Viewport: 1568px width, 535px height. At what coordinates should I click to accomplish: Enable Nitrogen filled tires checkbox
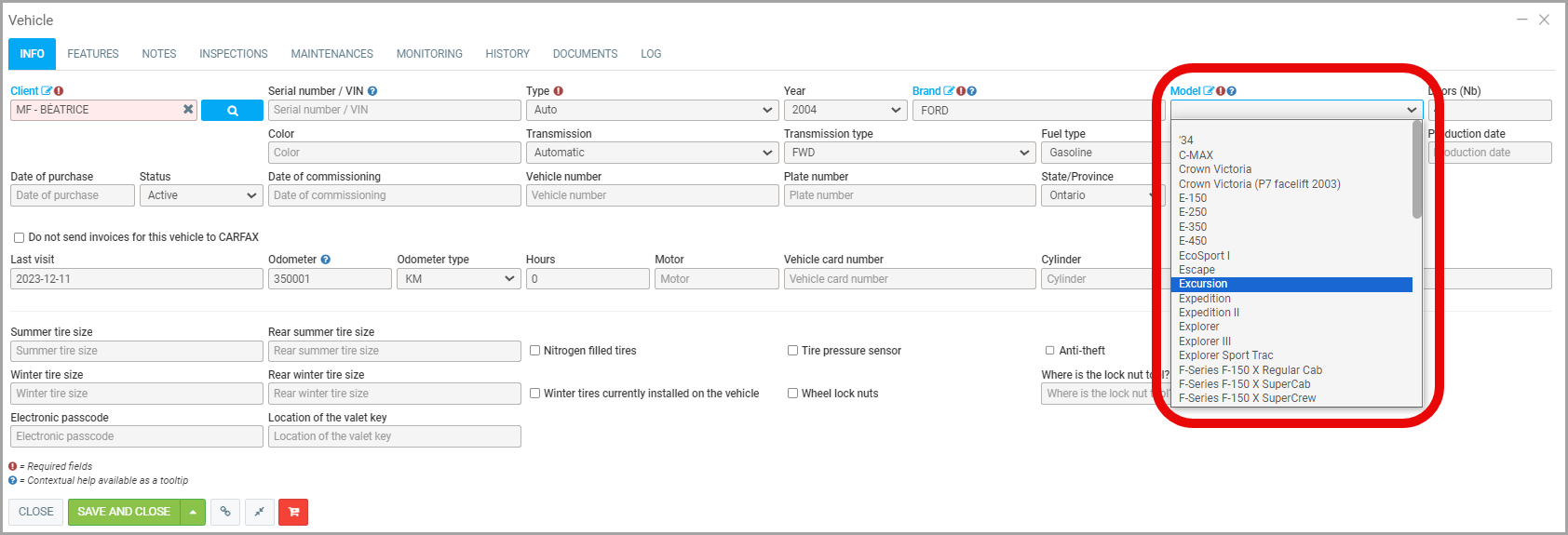(x=535, y=351)
